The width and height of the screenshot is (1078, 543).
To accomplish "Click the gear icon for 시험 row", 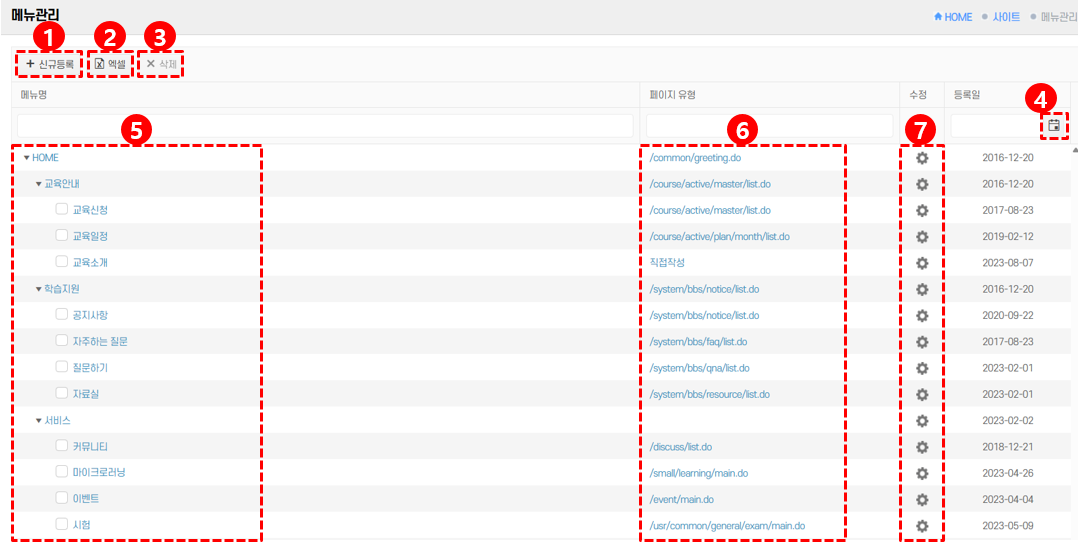I will pos(922,525).
